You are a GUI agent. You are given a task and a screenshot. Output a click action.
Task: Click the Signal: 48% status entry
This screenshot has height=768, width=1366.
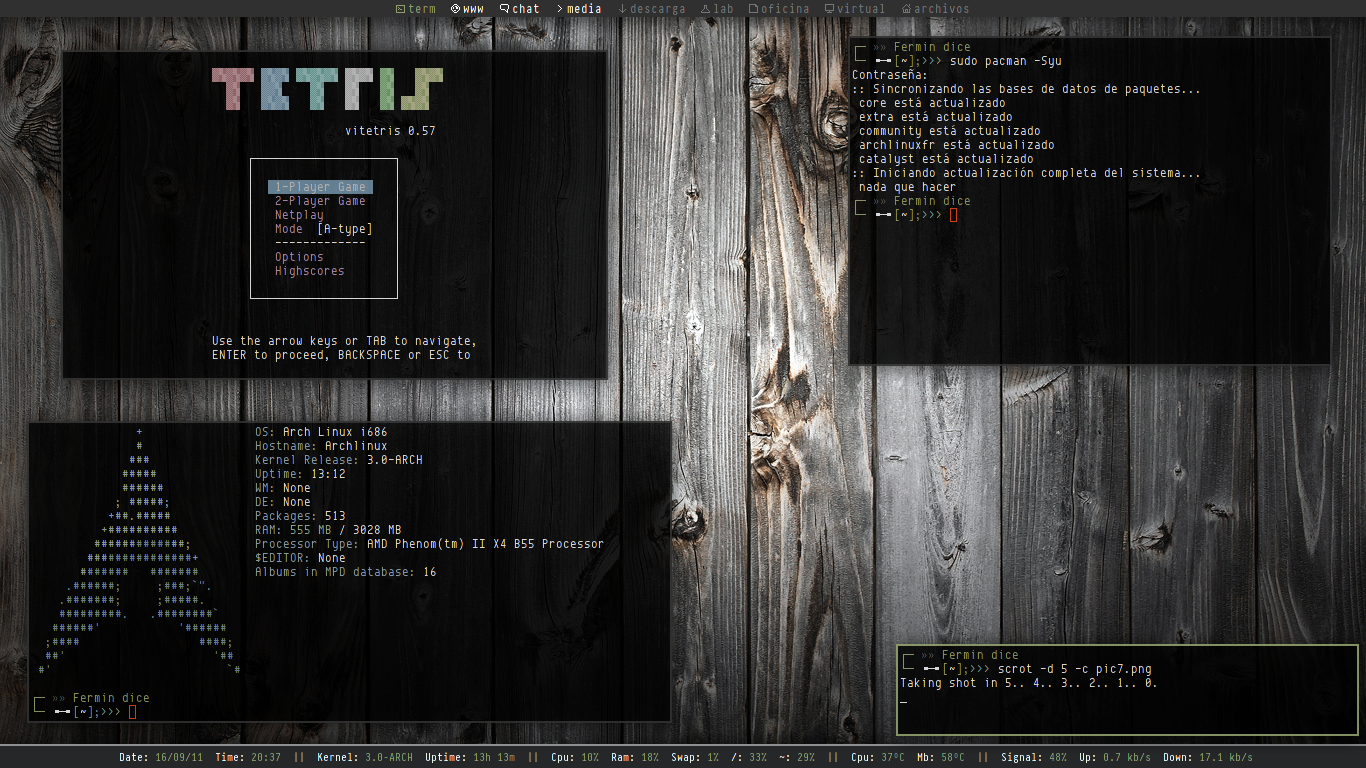click(x=1034, y=757)
